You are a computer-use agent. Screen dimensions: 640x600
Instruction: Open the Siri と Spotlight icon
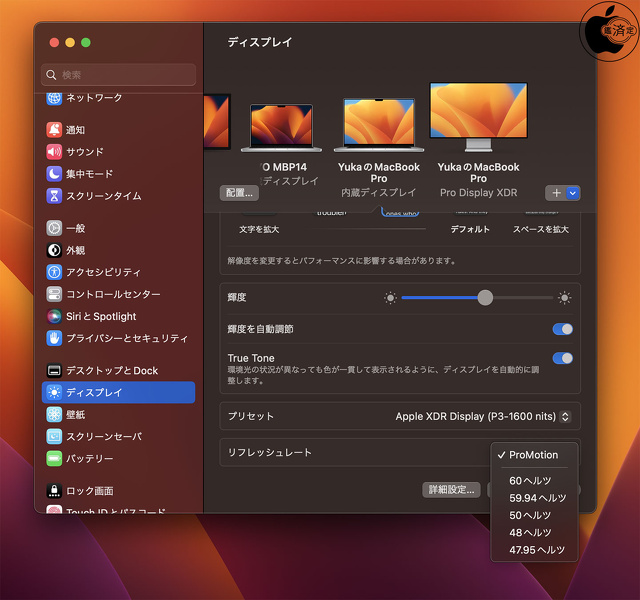click(54, 316)
